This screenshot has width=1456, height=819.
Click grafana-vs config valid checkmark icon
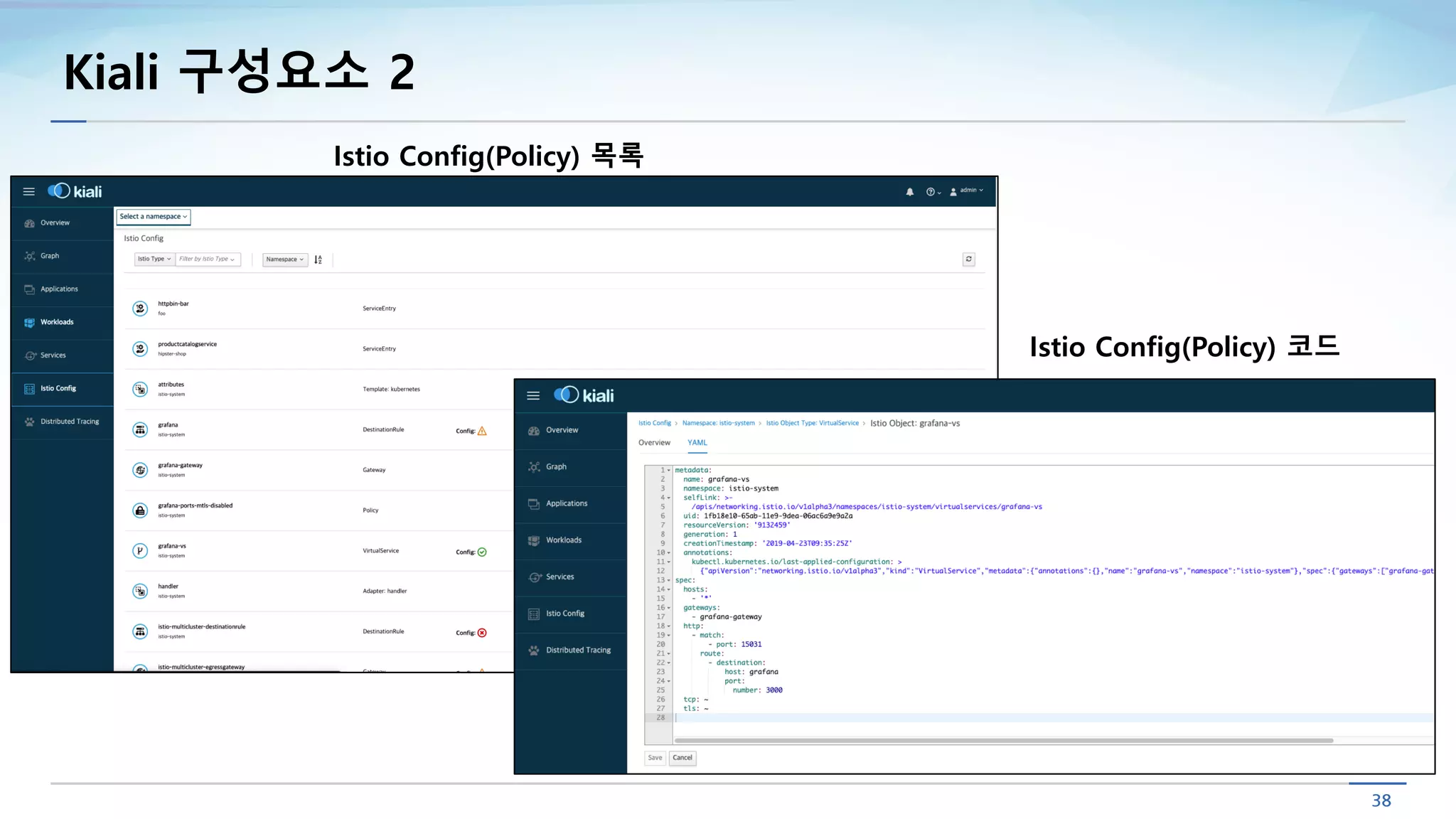pyautogui.click(x=482, y=552)
